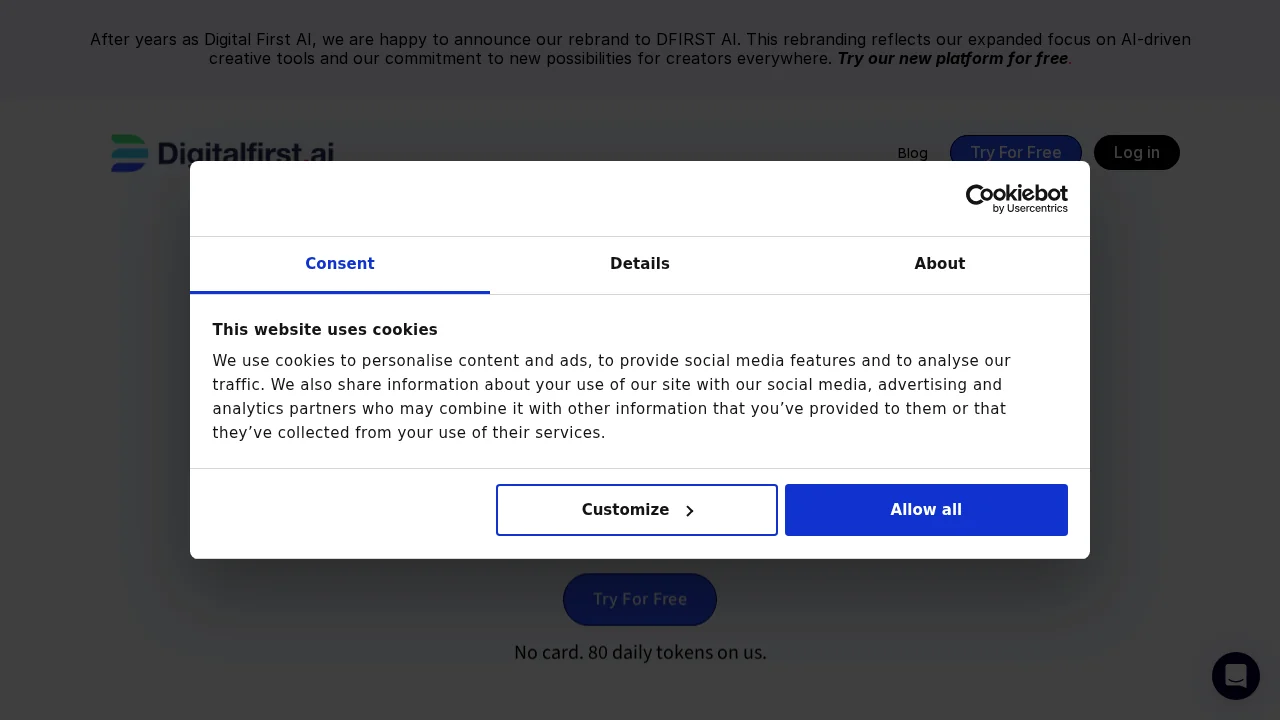Click the cookie notice heading text

click(325, 330)
